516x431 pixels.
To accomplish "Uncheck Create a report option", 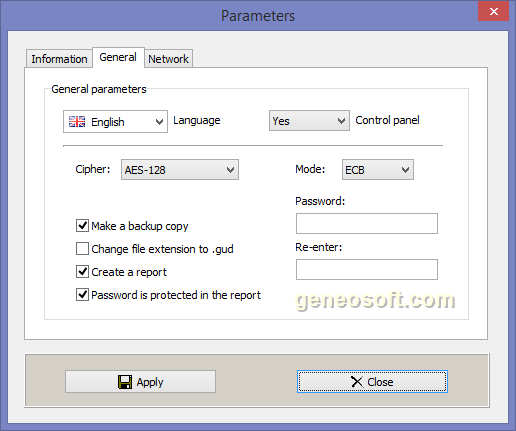I will pos(82,272).
